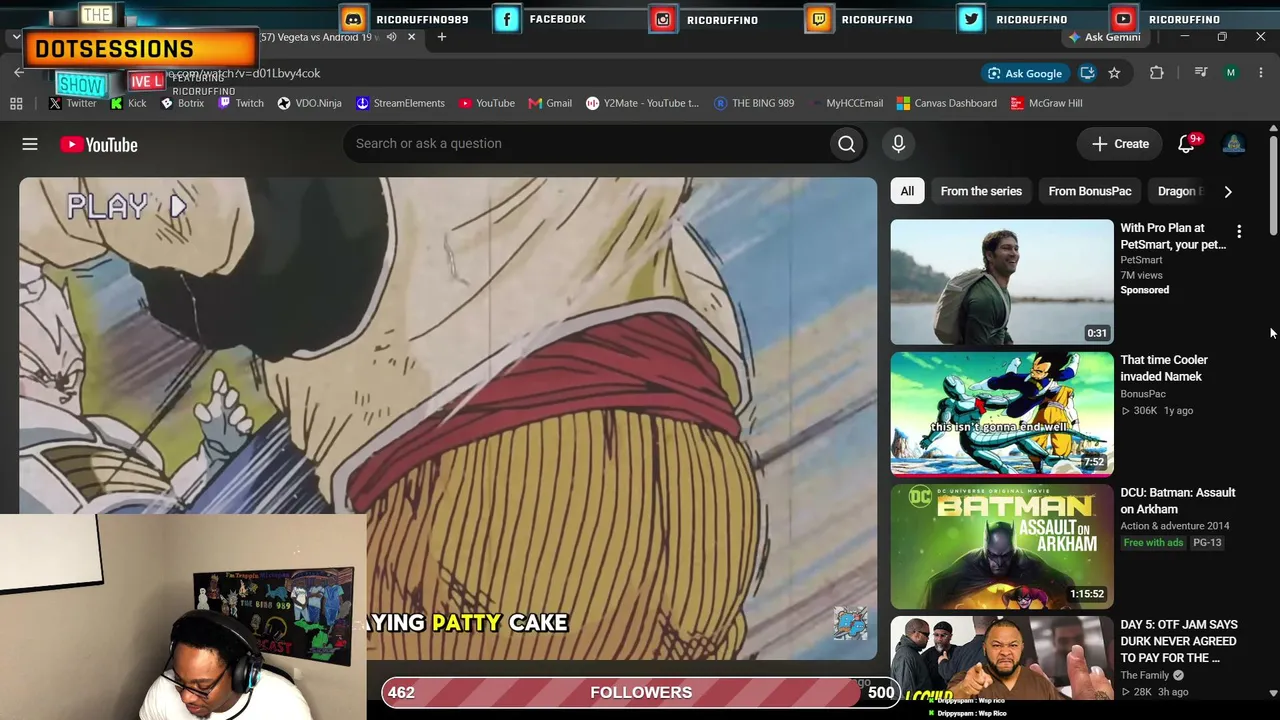Screen dimensions: 1280x720
Task: Open Chrome media controls icon
Action: (x=1201, y=73)
